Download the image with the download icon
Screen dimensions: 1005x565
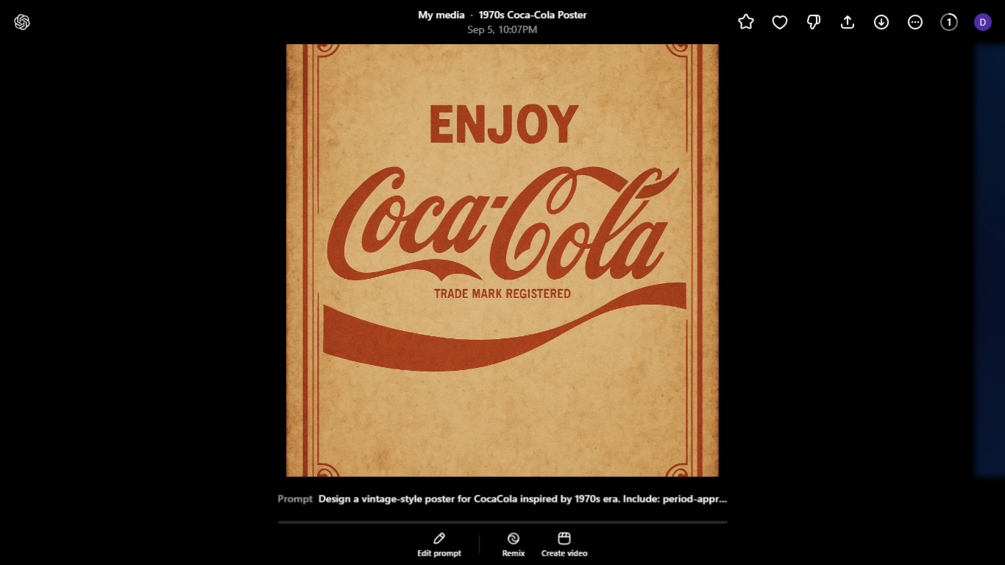point(881,22)
